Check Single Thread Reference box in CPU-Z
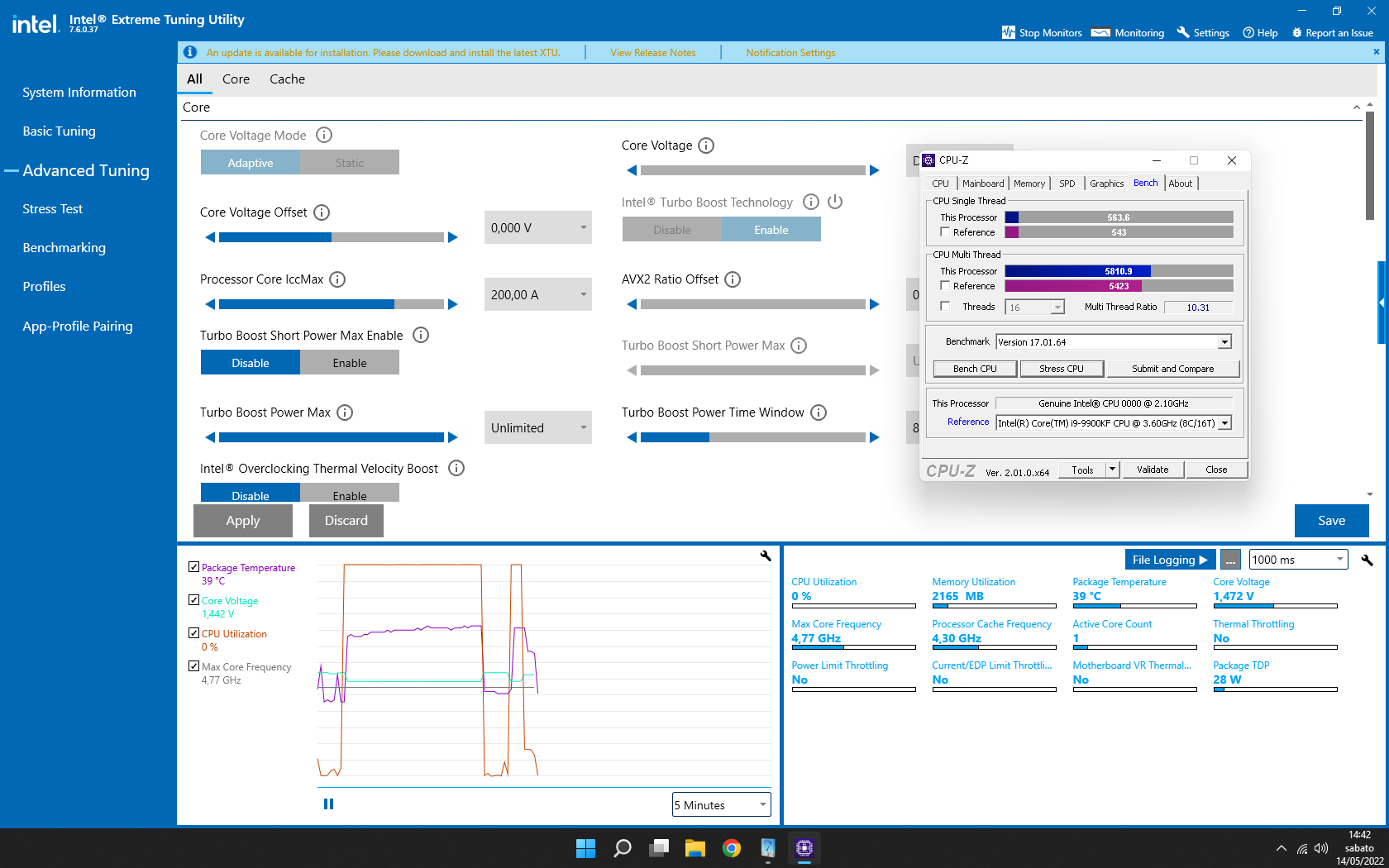The width and height of the screenshot is (1389, 868). point(945,232)
